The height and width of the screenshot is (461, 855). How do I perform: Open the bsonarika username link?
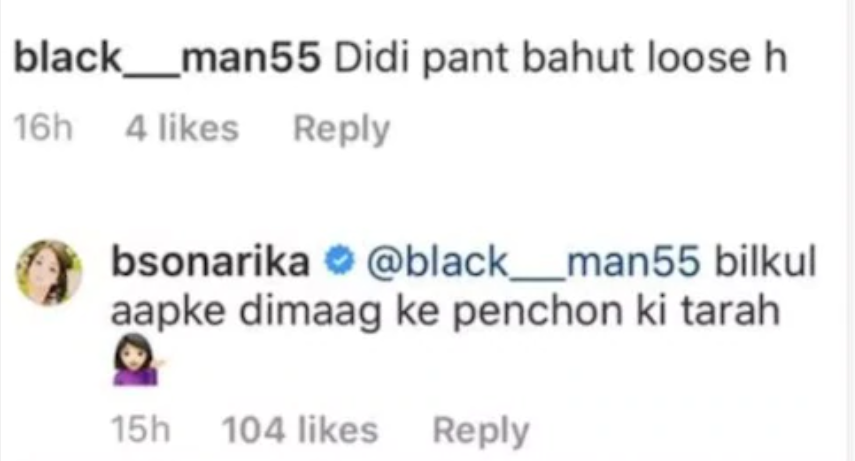[210, 261]
